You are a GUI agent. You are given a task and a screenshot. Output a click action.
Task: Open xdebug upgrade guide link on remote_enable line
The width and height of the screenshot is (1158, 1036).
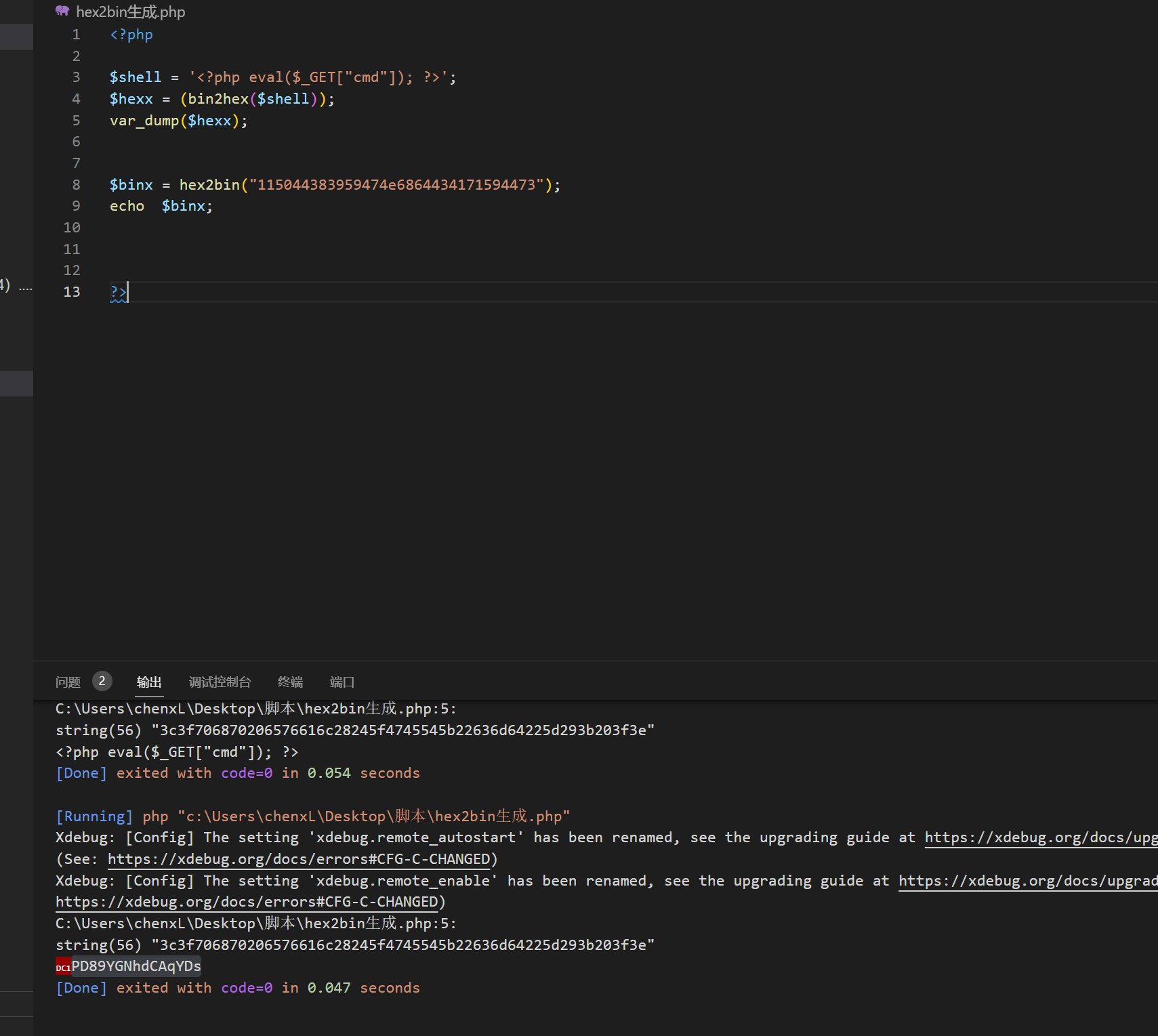(1028, 881)
